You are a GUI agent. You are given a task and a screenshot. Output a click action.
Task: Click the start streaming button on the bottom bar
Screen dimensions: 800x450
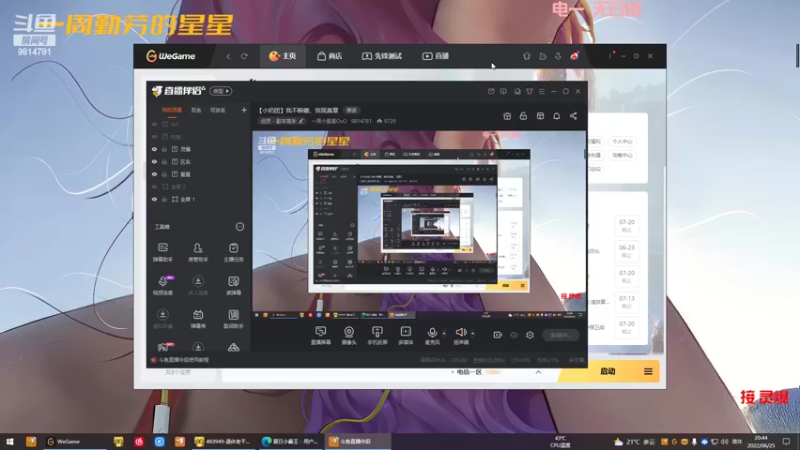coord(560,335)
